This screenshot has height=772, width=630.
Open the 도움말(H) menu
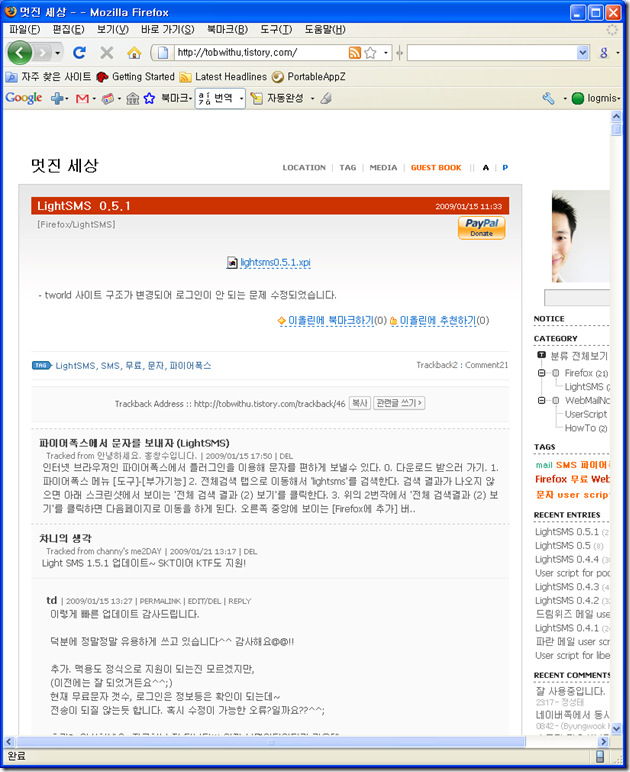click(x=325, y=30)
